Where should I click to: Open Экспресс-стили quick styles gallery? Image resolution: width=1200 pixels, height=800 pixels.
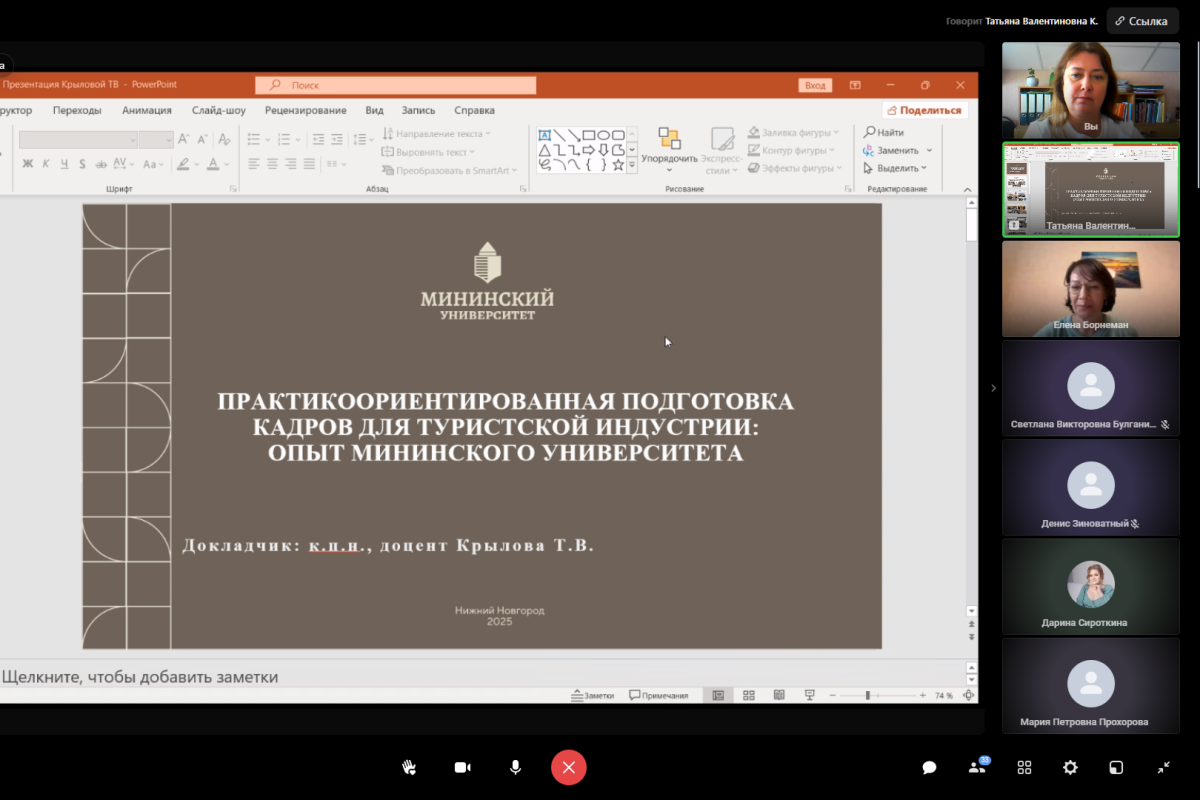(x=721, y=150)
